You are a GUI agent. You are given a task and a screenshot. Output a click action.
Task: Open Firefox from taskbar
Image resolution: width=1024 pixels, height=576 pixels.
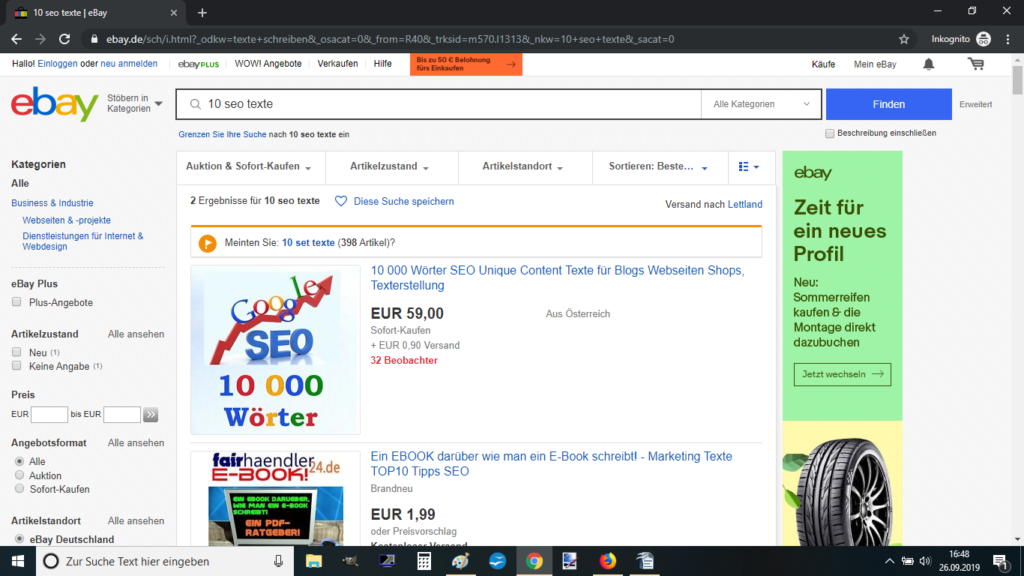(x=607, y=561)
